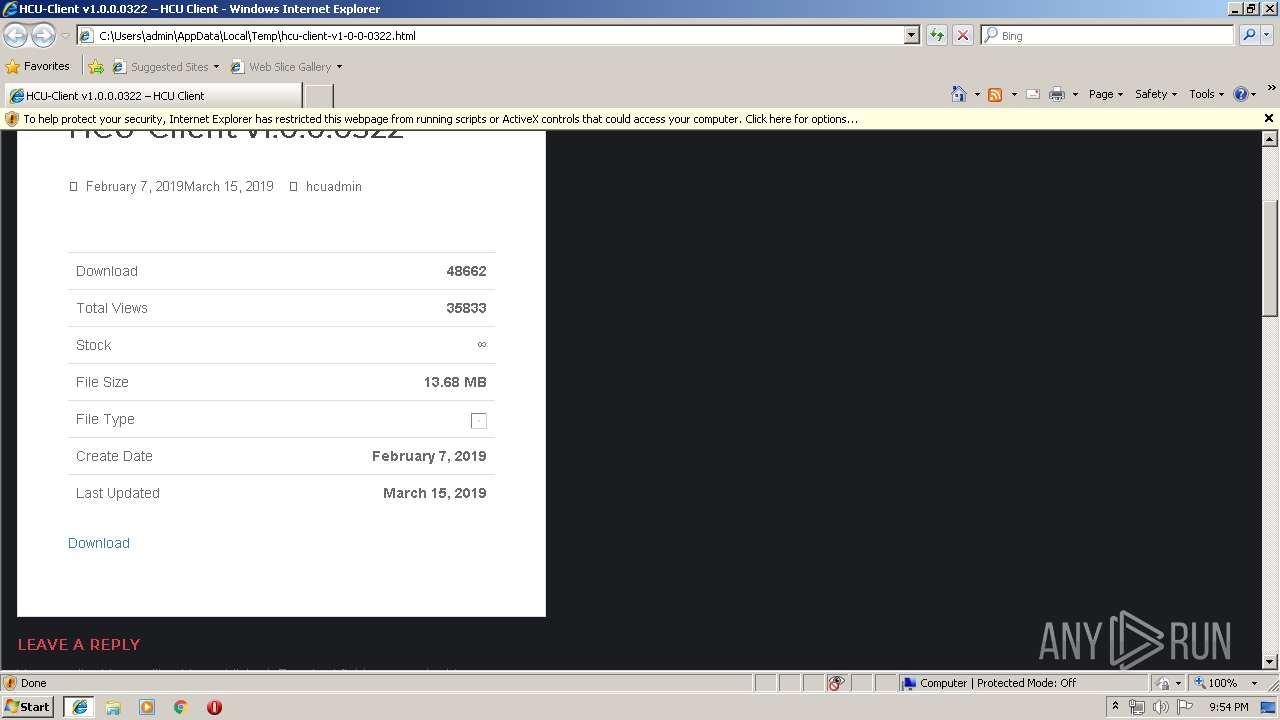Click the LEAVE A REPLY heading

click(x=79, y=645)
